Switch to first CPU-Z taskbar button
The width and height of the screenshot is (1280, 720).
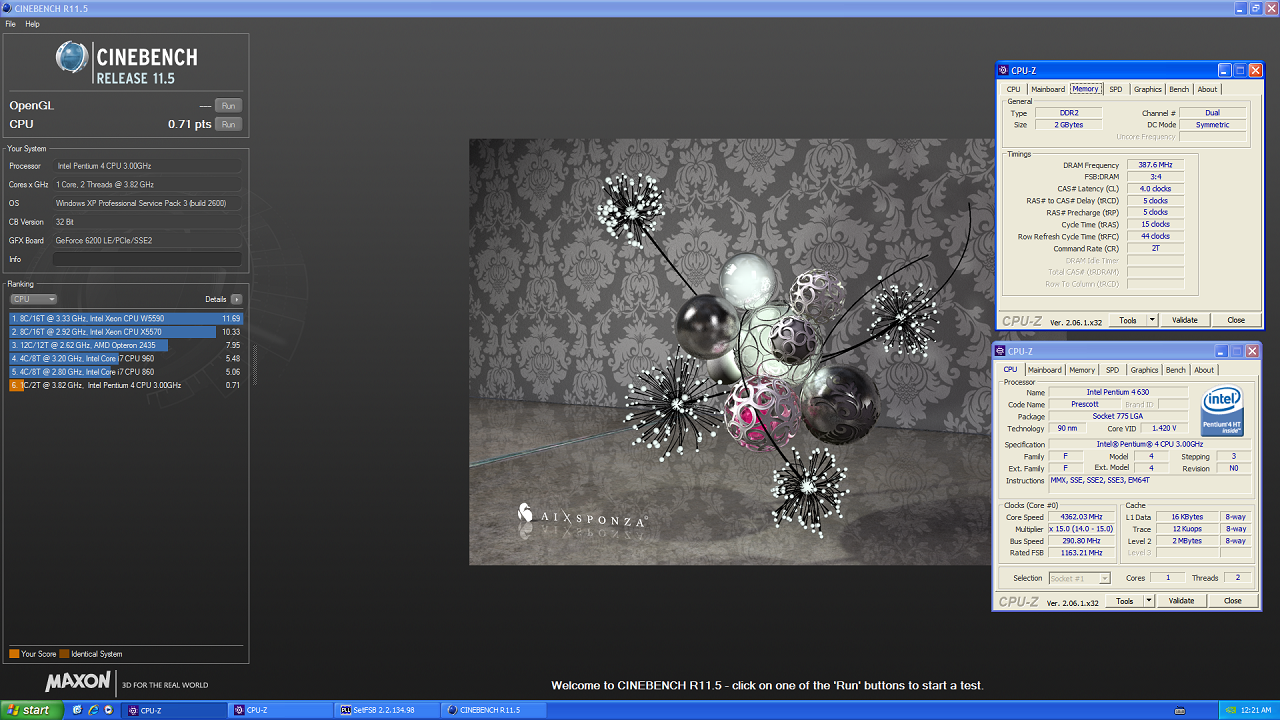[175, 710]
